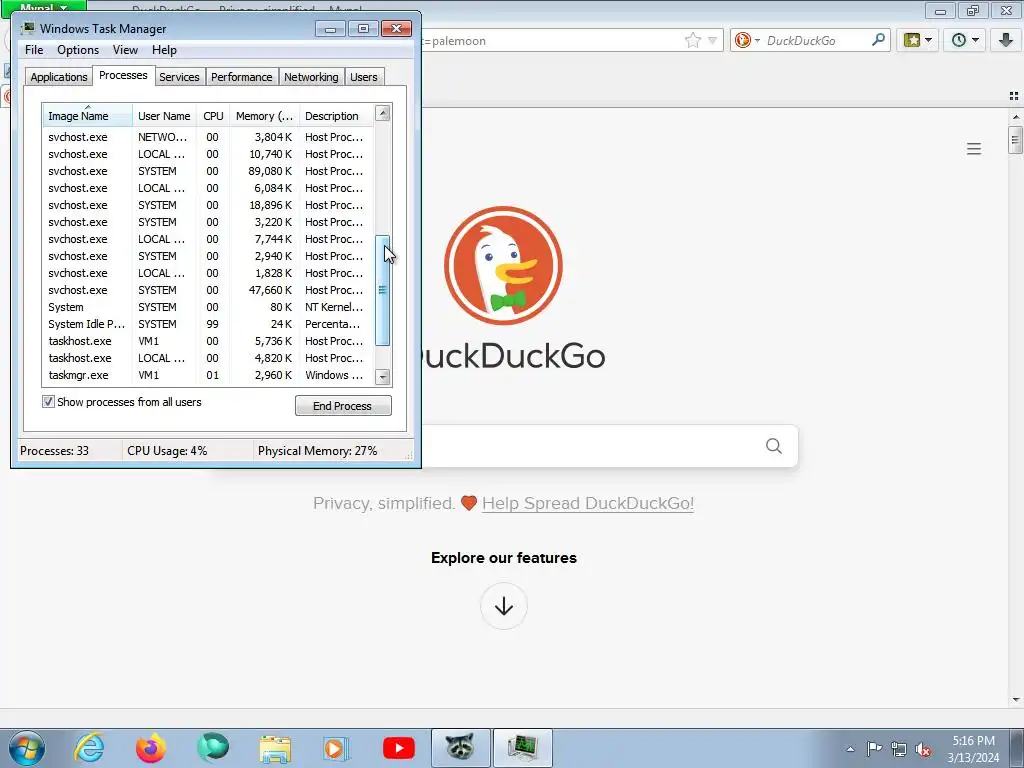Open Action Center flag tray icon
1024x768 pixels.
[x=874, y=748]
